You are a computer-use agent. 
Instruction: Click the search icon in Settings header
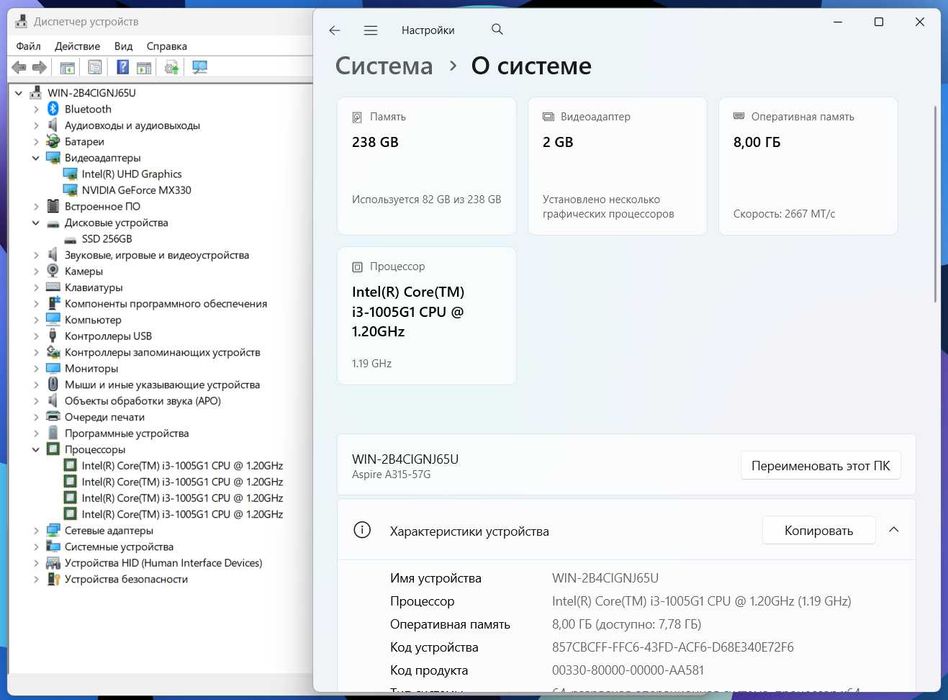[497, 30]
